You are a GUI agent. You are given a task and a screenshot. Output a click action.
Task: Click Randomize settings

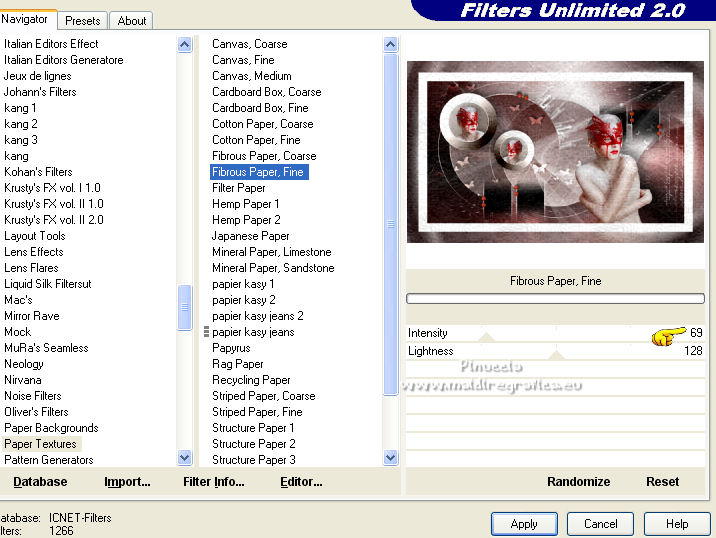pos(579,482)
